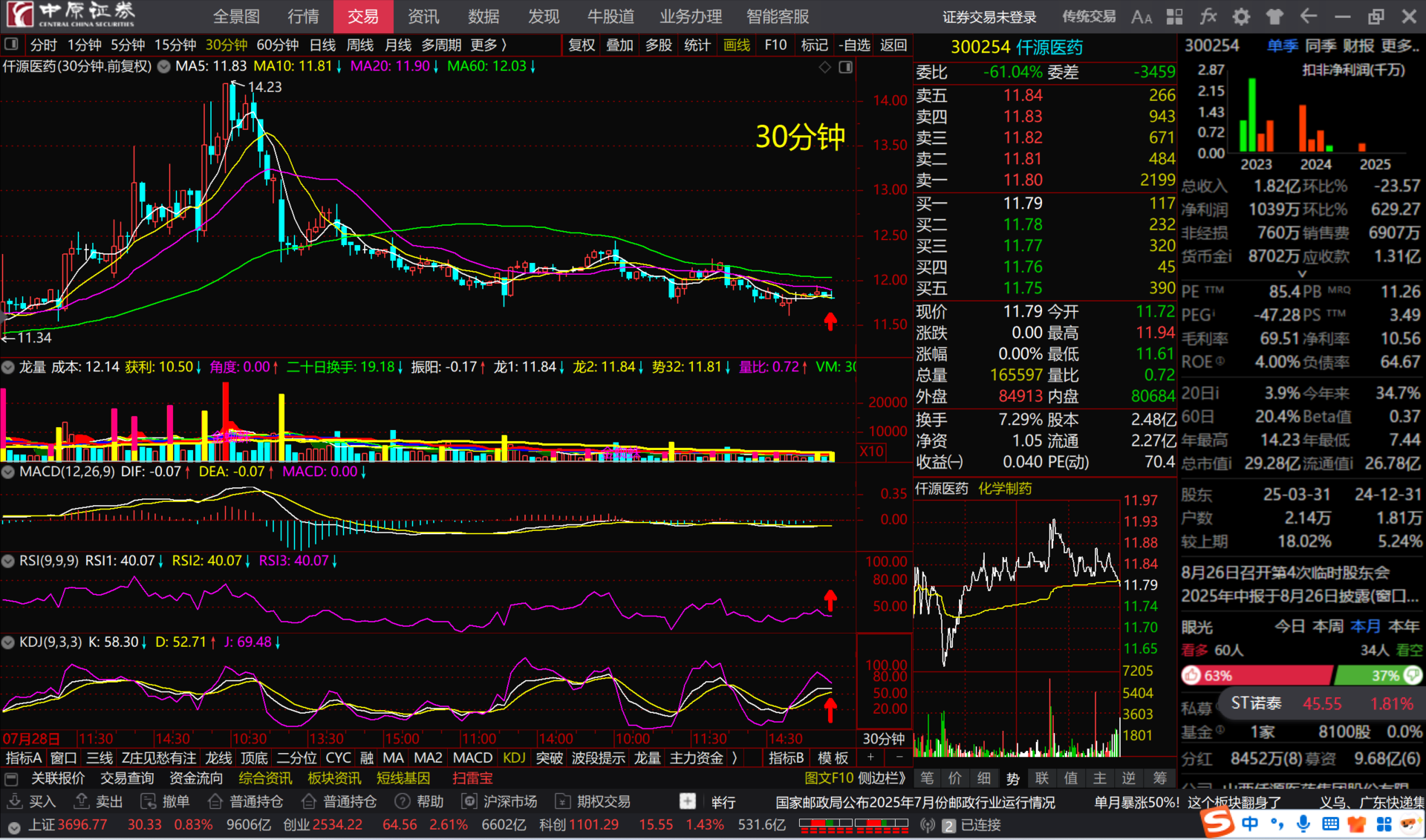Click the 撤单 cancel order icon

click(149, 801)
